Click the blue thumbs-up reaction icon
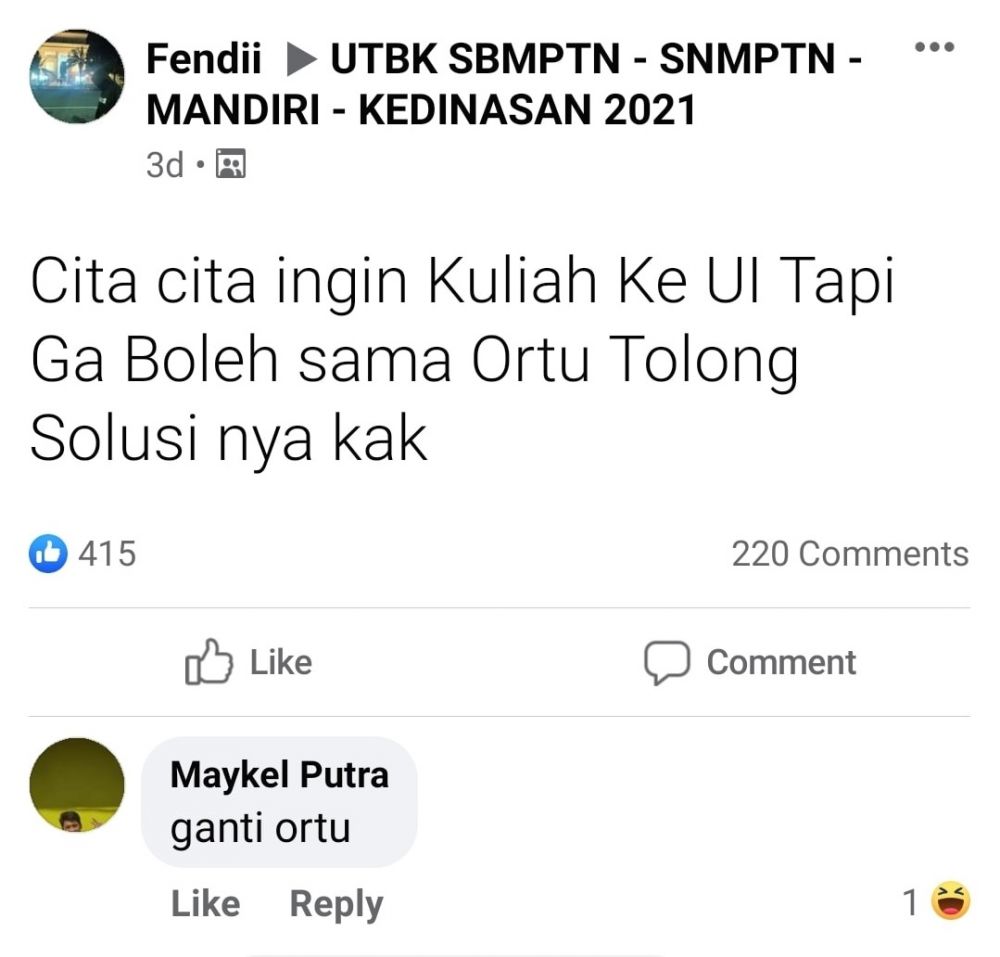Image resolution: width=1000 pixels, height=957 pixels. (50, 552)
